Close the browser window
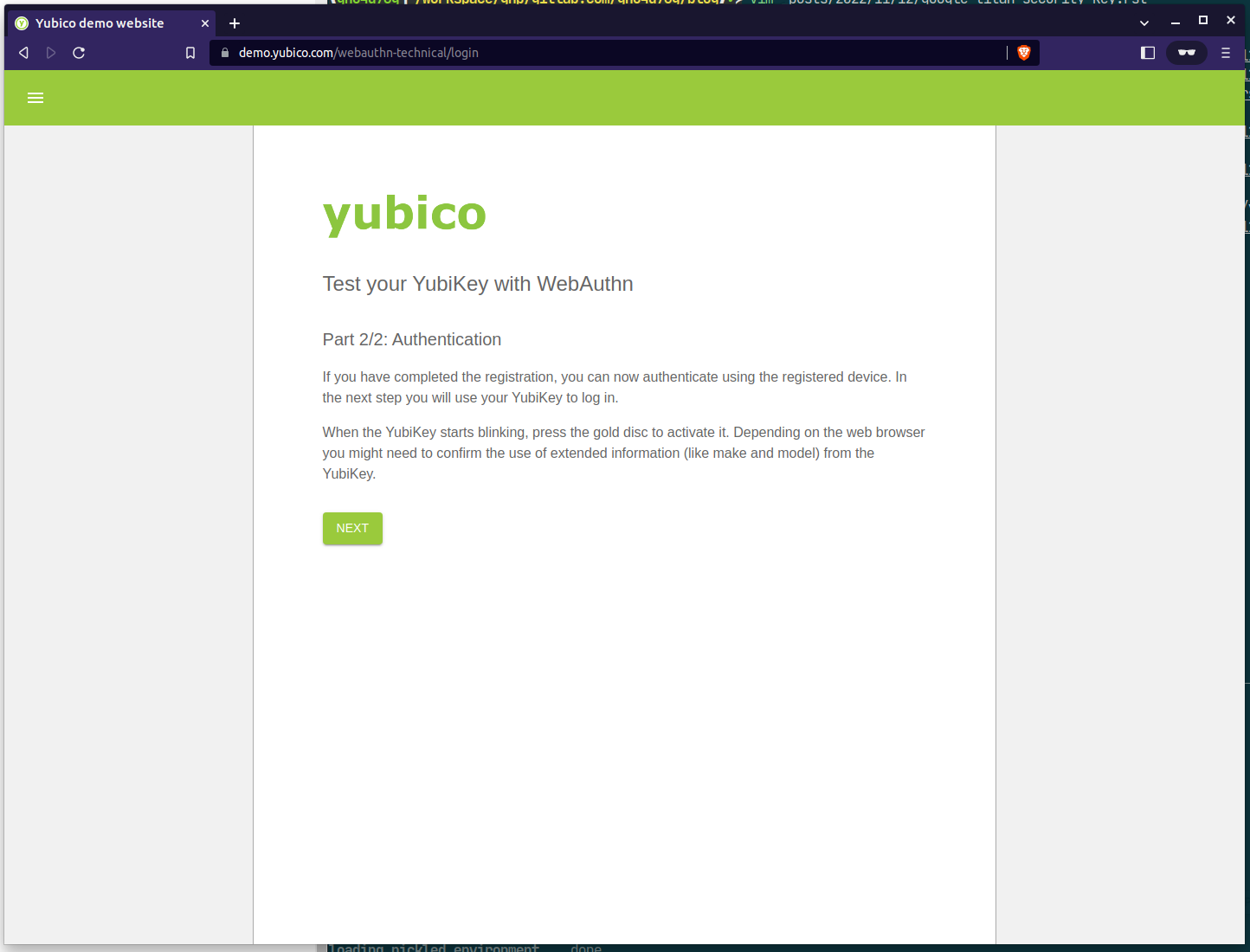The width and height of the screenshot is (1250, 952). pos(1231,20)
